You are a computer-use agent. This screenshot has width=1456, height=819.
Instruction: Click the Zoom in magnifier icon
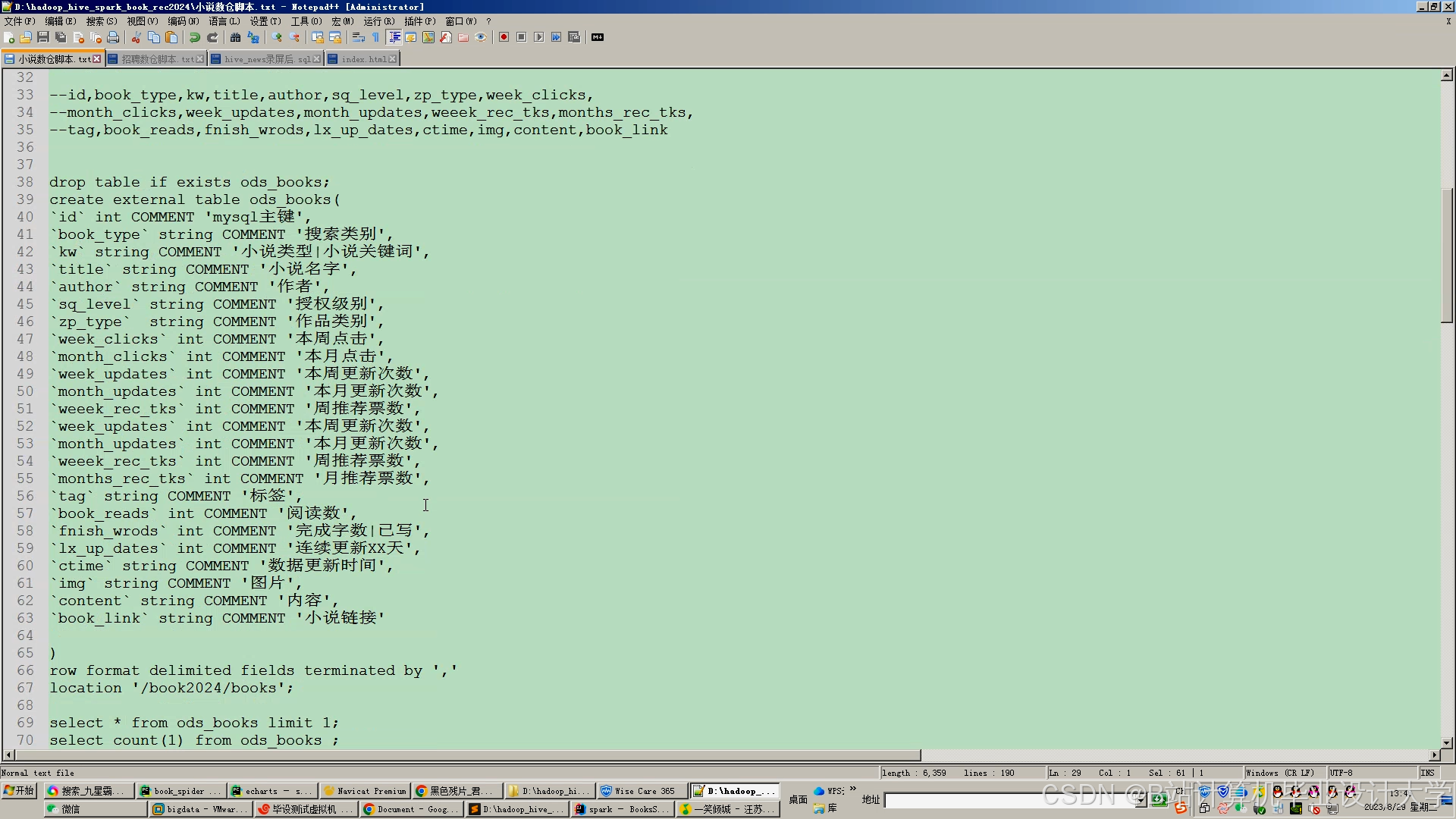[x=277, y=37]
